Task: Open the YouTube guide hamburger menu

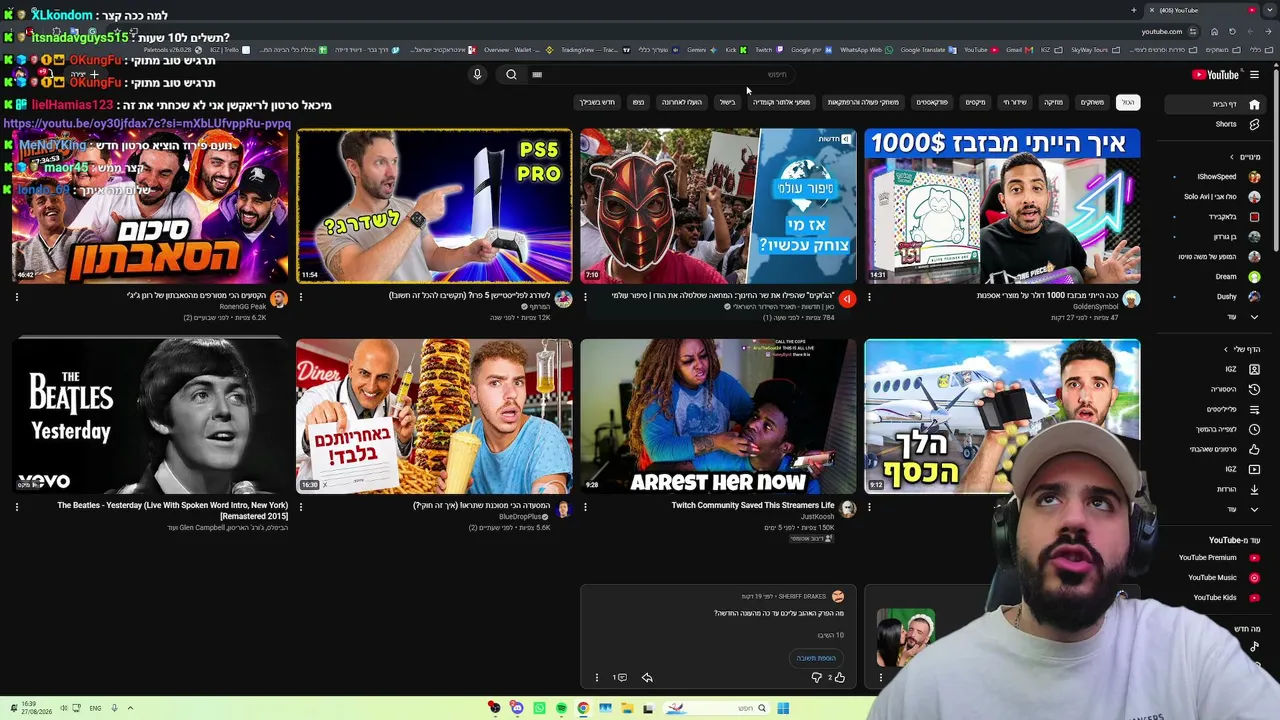Action: coord(1254,74)
